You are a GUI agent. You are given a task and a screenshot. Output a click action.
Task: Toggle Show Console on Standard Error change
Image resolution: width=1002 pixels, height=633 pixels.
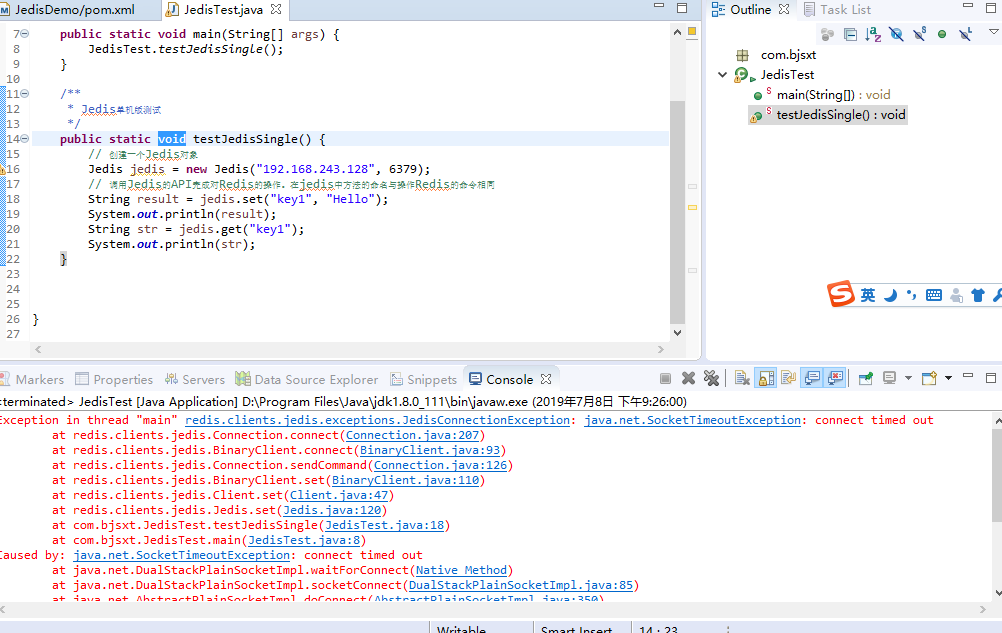pos(835,379)
